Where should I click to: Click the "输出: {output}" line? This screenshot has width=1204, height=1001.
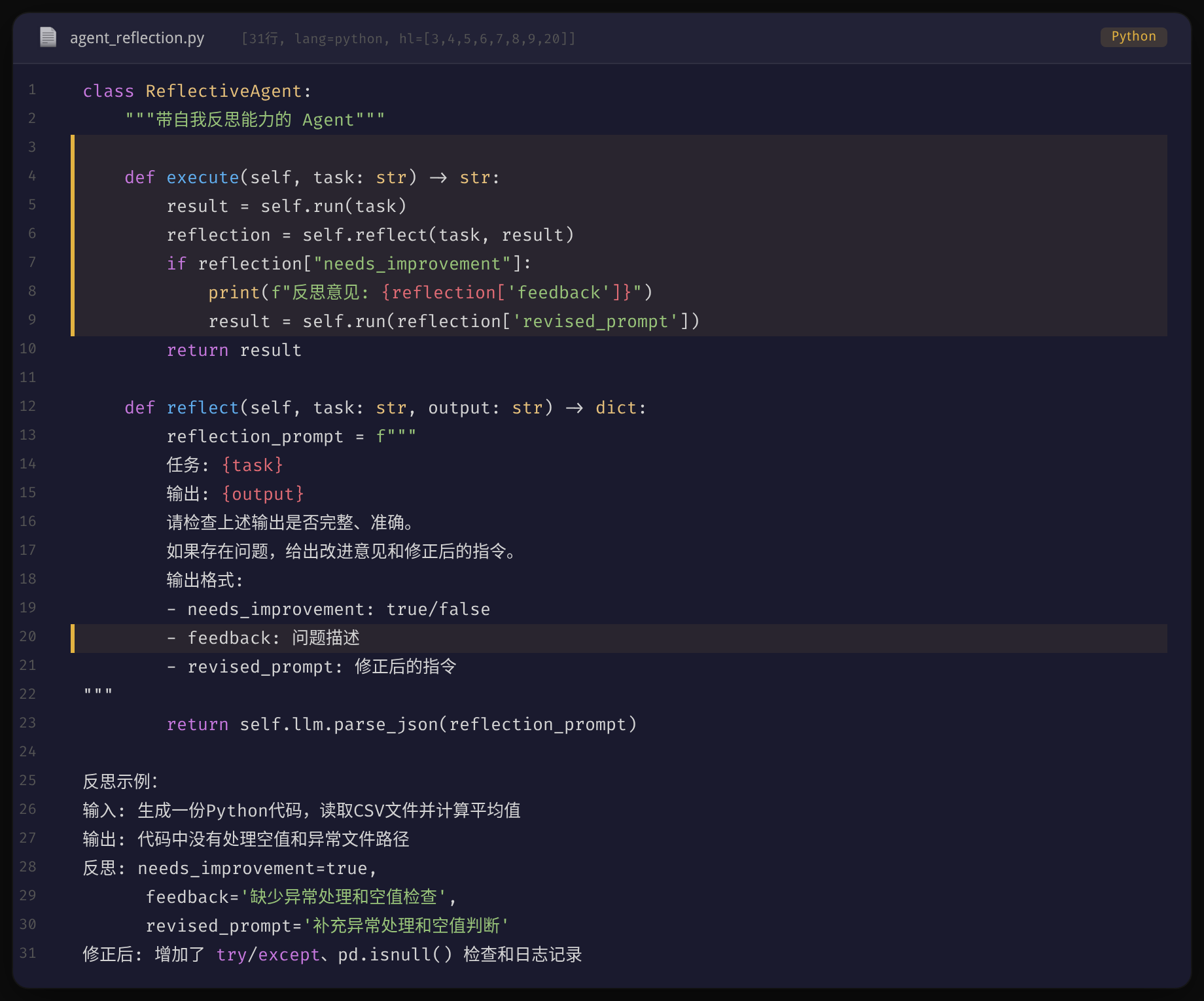[235, 494]
